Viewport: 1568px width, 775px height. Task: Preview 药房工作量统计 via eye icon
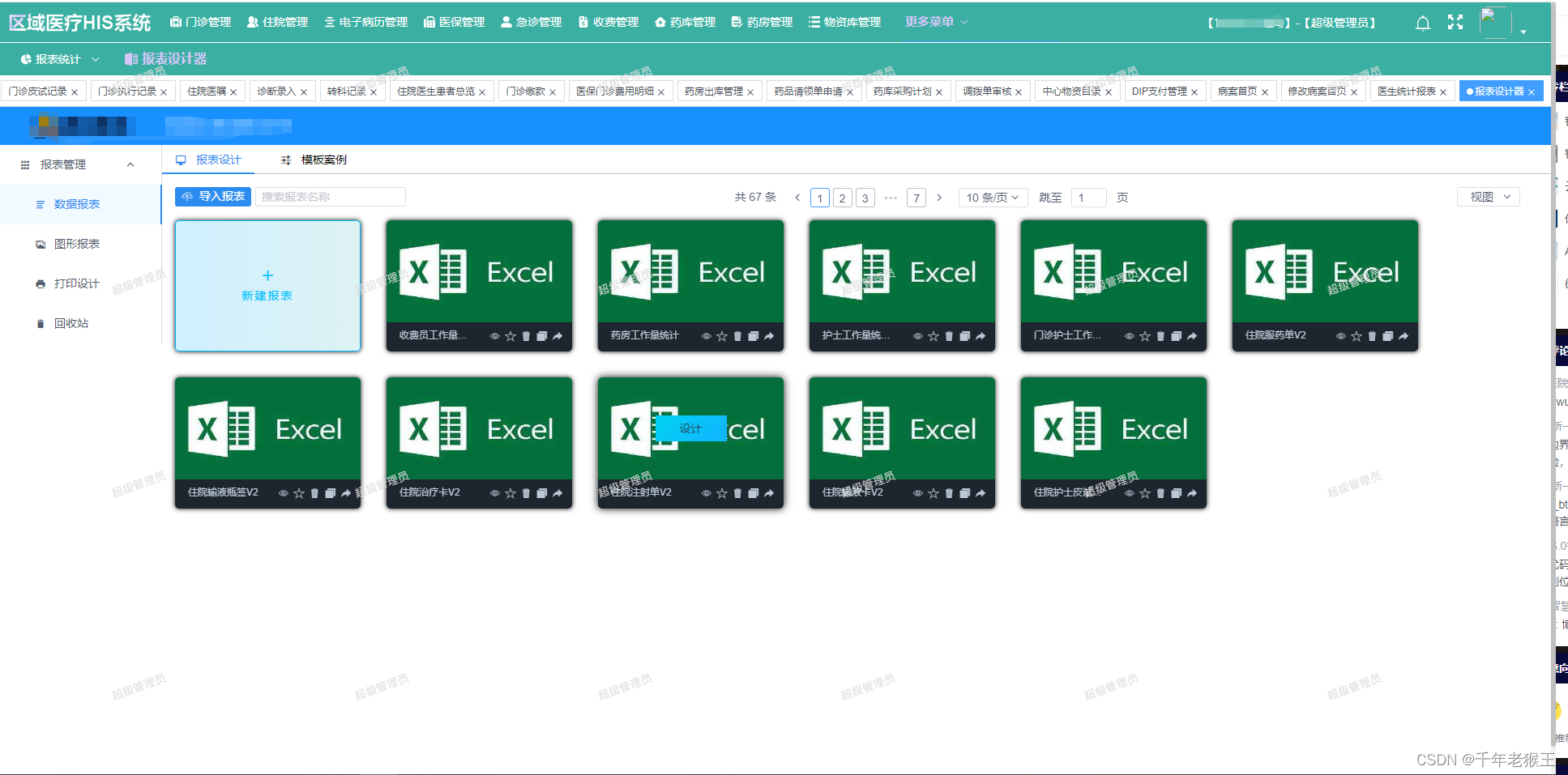click(706, 336)
